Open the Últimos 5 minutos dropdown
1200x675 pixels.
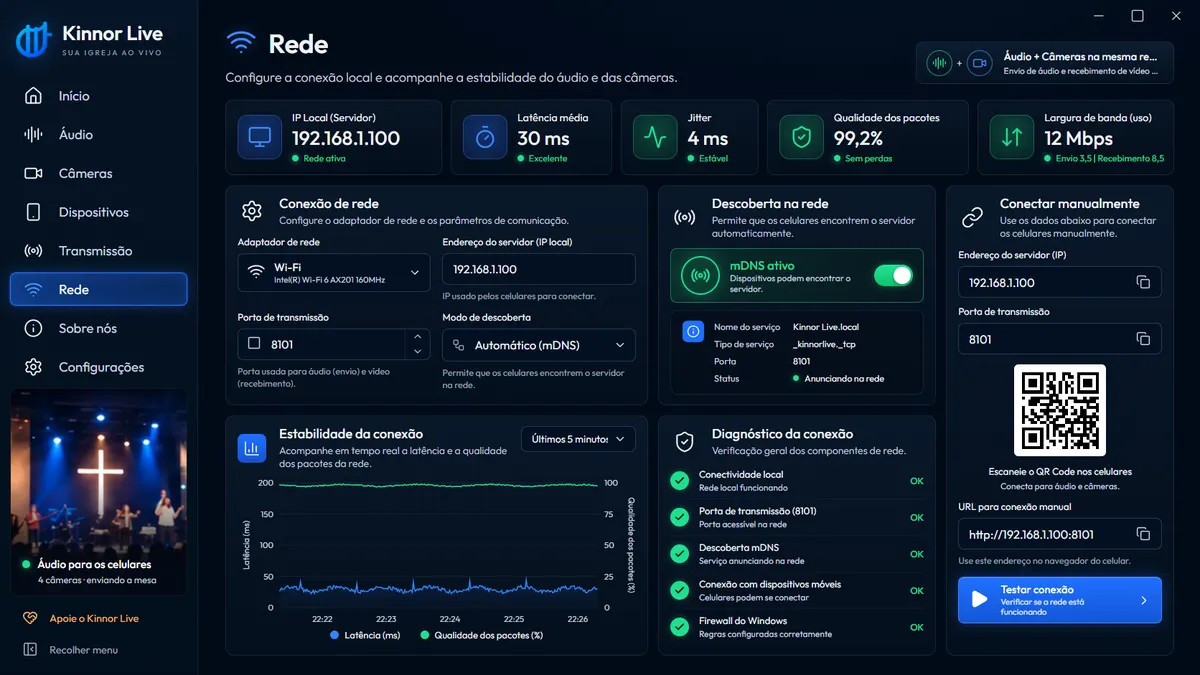578,439
